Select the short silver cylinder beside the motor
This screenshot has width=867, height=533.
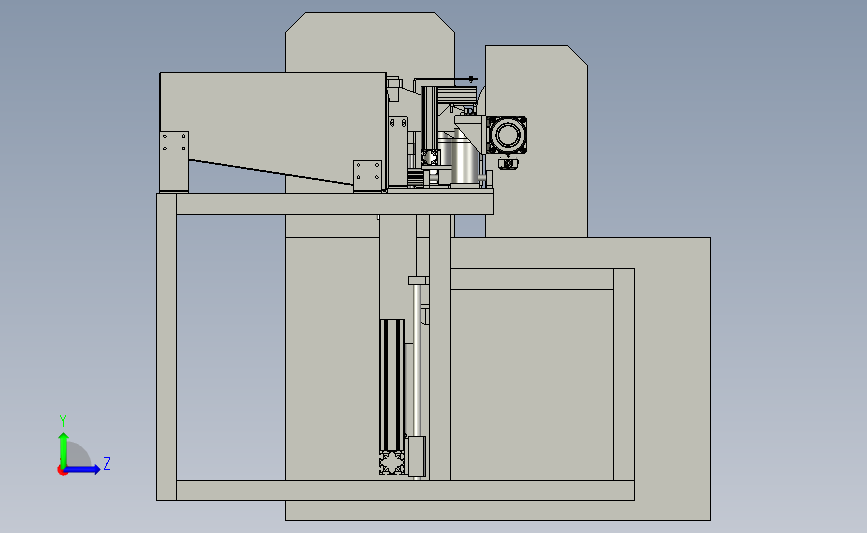click(464, 160)
